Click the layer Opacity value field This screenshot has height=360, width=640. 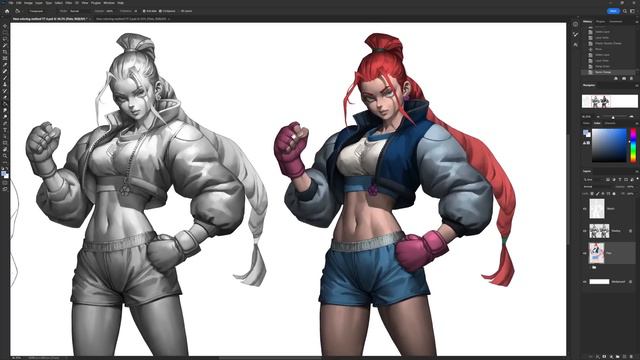coord(631,187)
